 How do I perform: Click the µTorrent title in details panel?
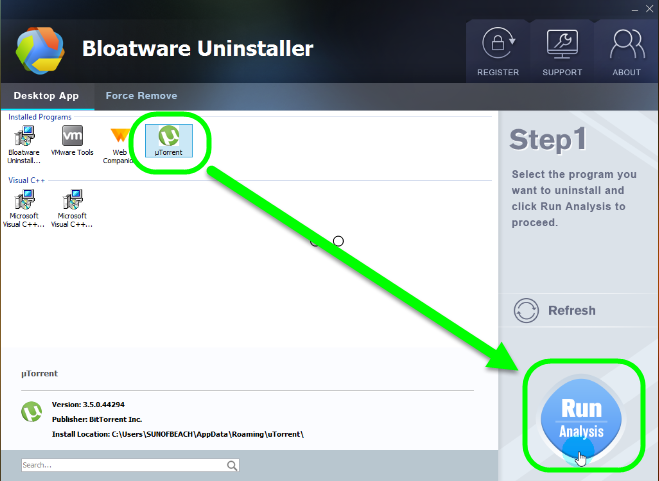point(40,373)
